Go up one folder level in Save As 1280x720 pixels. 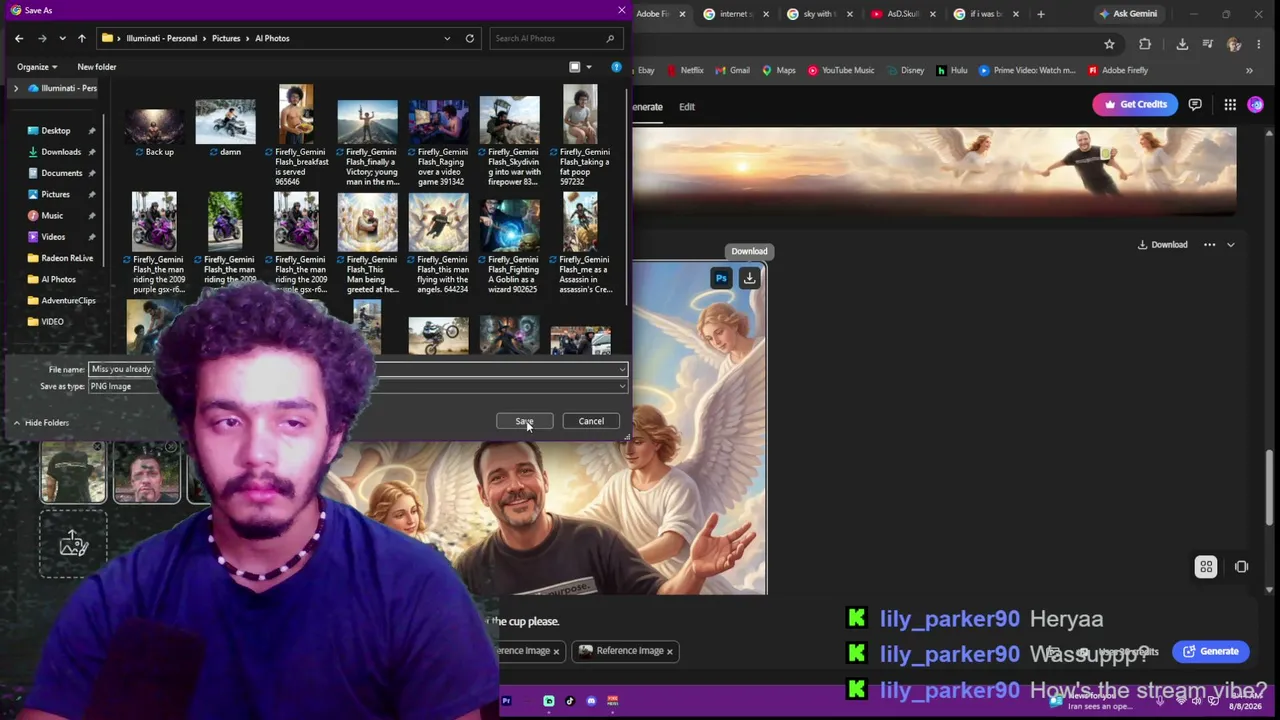[x=82, y=38]
